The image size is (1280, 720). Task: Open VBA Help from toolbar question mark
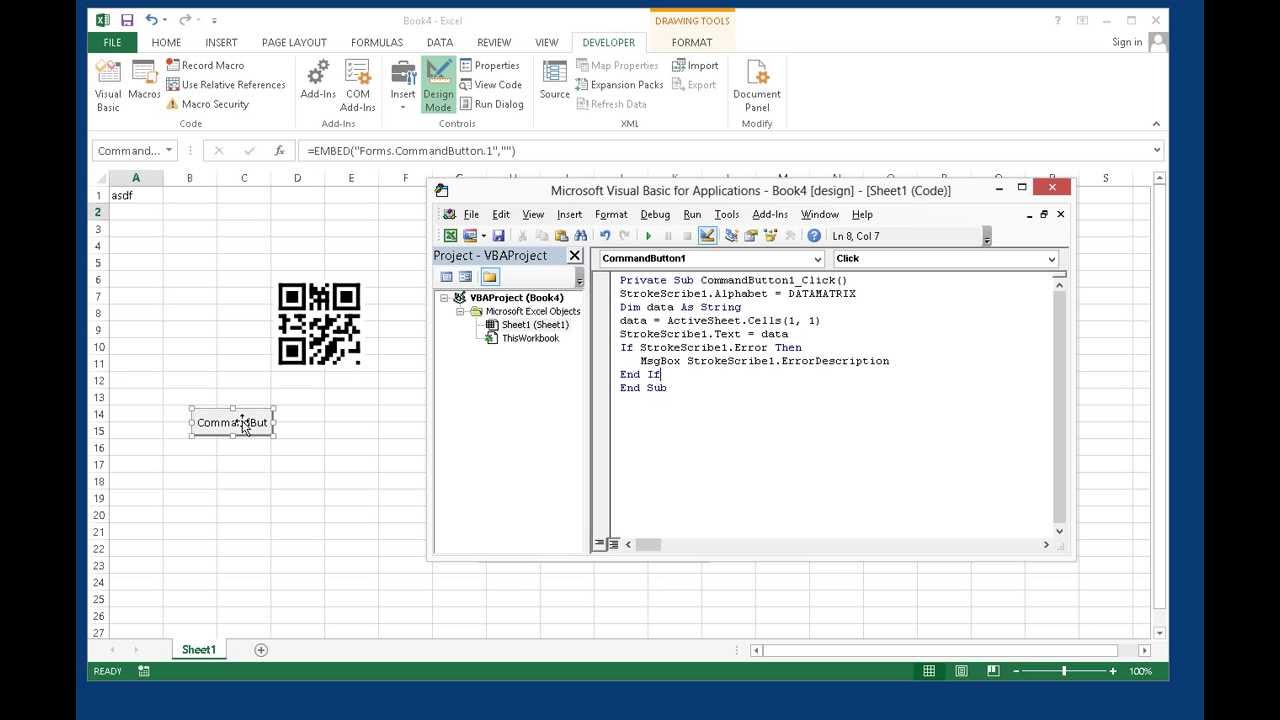[814, 236]
